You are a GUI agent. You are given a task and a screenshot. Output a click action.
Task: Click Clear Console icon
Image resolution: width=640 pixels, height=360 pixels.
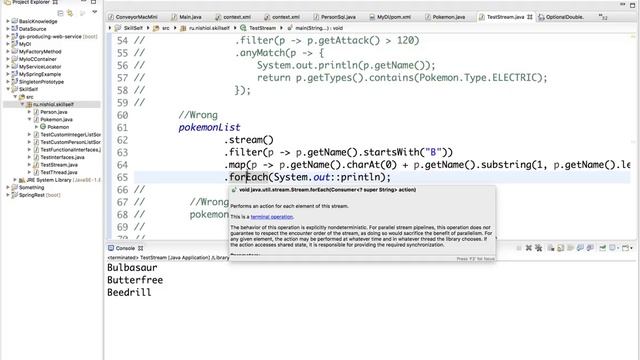[x=551, y=248]
